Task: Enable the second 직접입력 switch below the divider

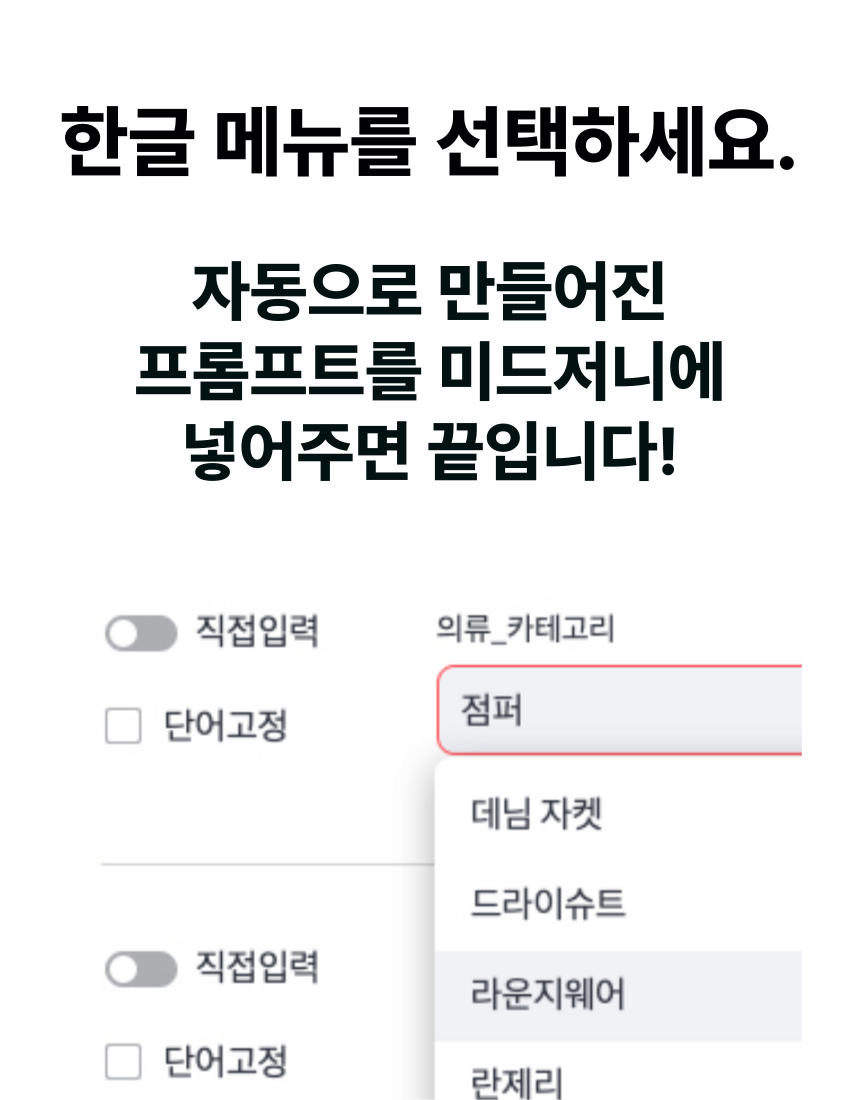Action: pos(141,970)
